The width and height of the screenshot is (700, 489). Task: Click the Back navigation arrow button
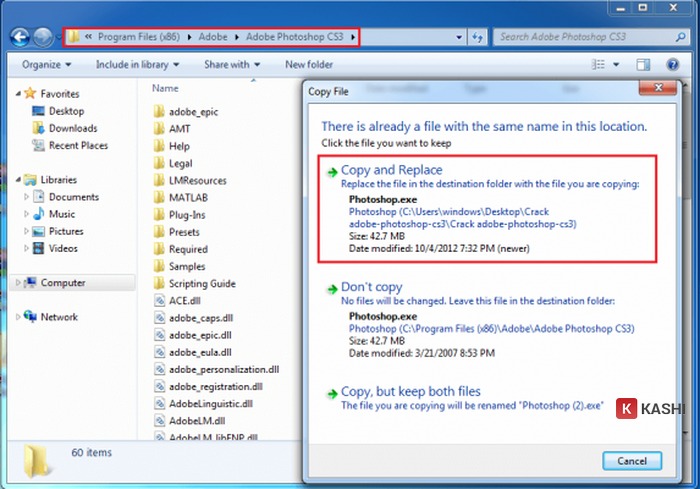click(x=20, y=37)
